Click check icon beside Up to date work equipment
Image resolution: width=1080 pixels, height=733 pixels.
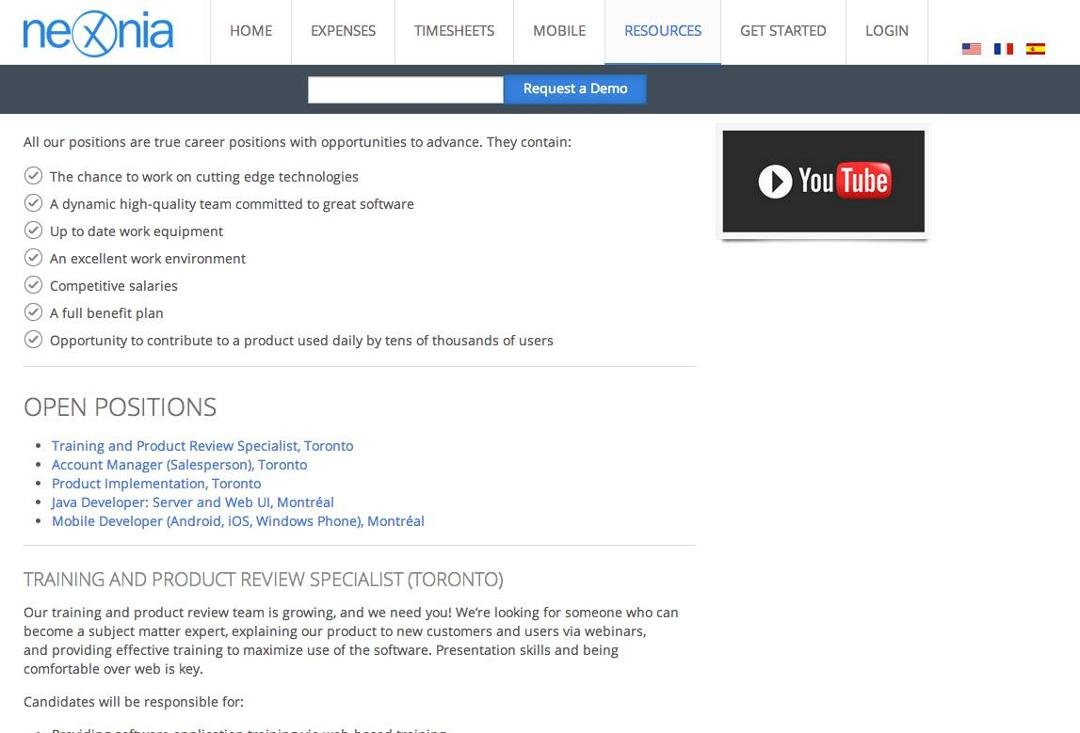click(x=33, y=230)
